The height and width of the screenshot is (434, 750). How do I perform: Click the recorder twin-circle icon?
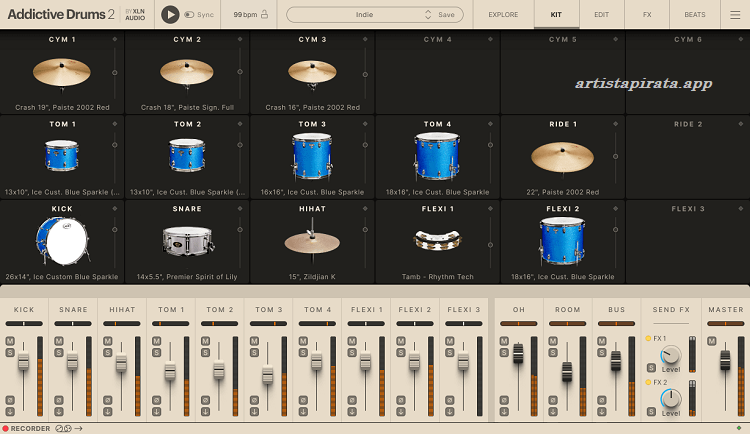tap(63, 429)
